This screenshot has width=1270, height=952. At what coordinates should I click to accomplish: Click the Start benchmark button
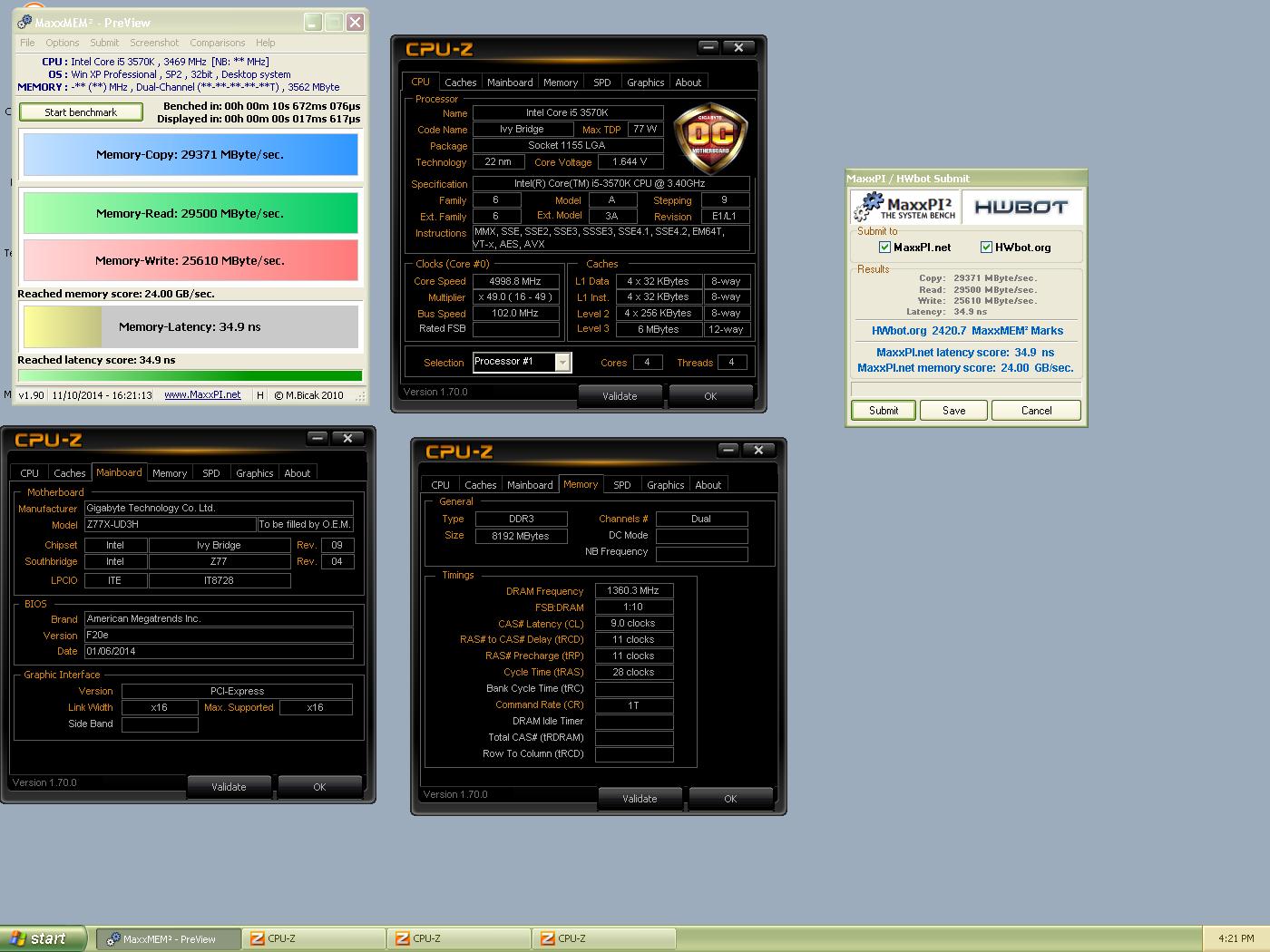click(81, 112)
